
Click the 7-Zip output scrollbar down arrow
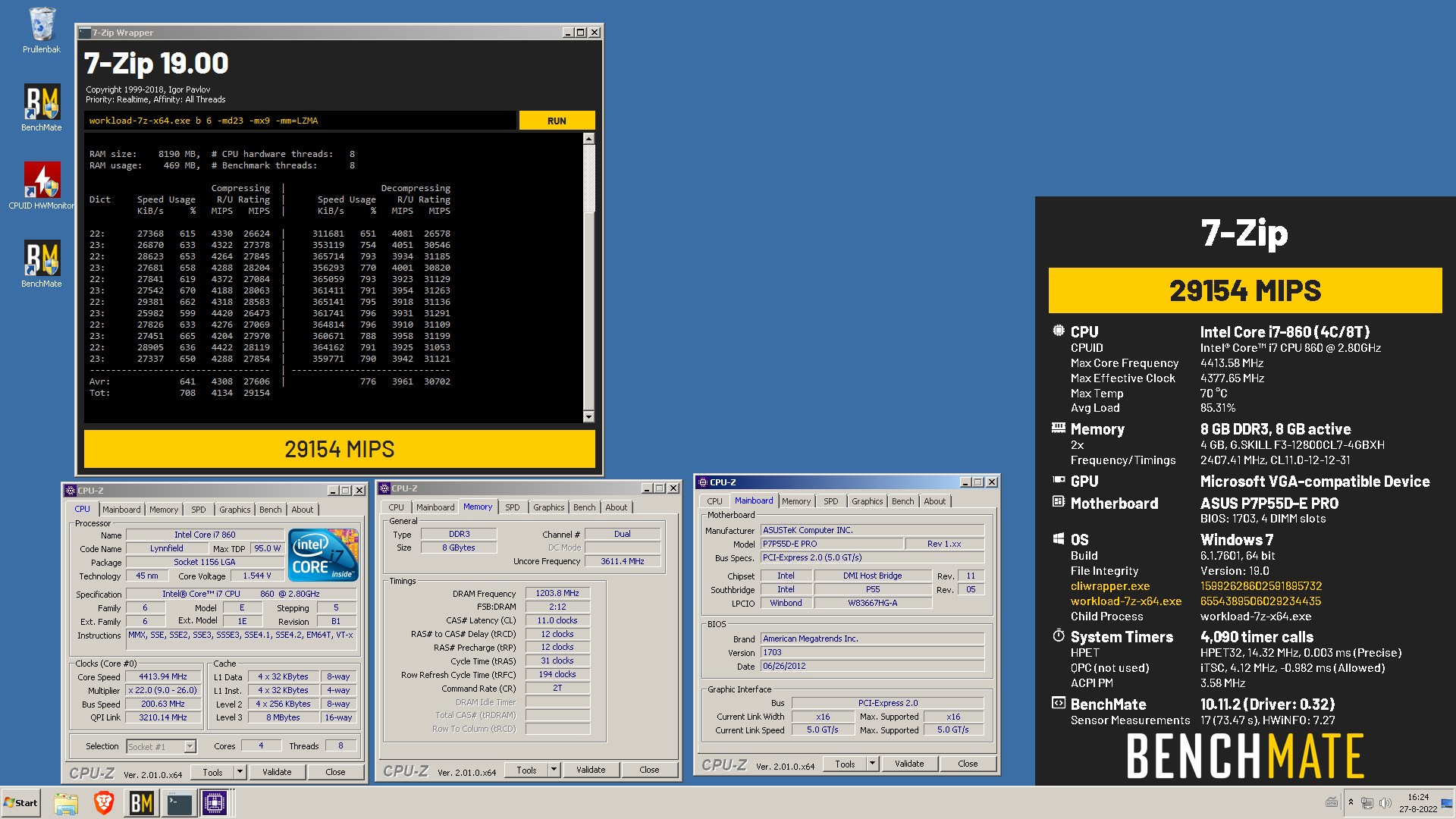(x=588, y=417)
